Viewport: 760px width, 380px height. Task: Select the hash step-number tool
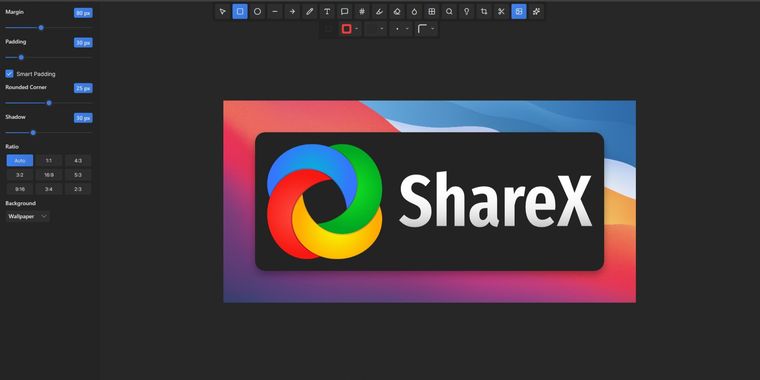pos(362,12)
